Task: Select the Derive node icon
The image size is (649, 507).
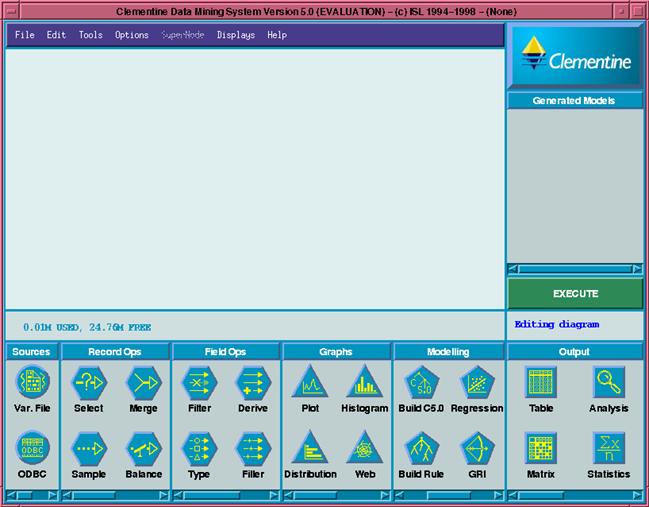Action: (253, 382)
